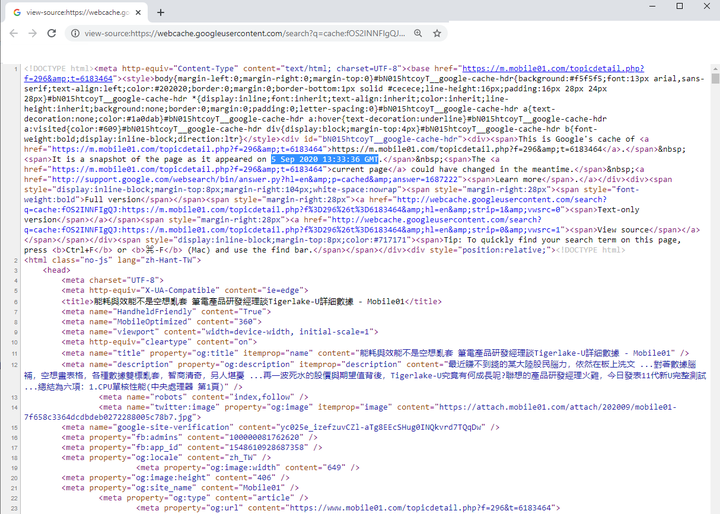The height and width of the screenshot is (514, 720).
Task: Go forward with the forward arrow
Action: click(32, 34)
